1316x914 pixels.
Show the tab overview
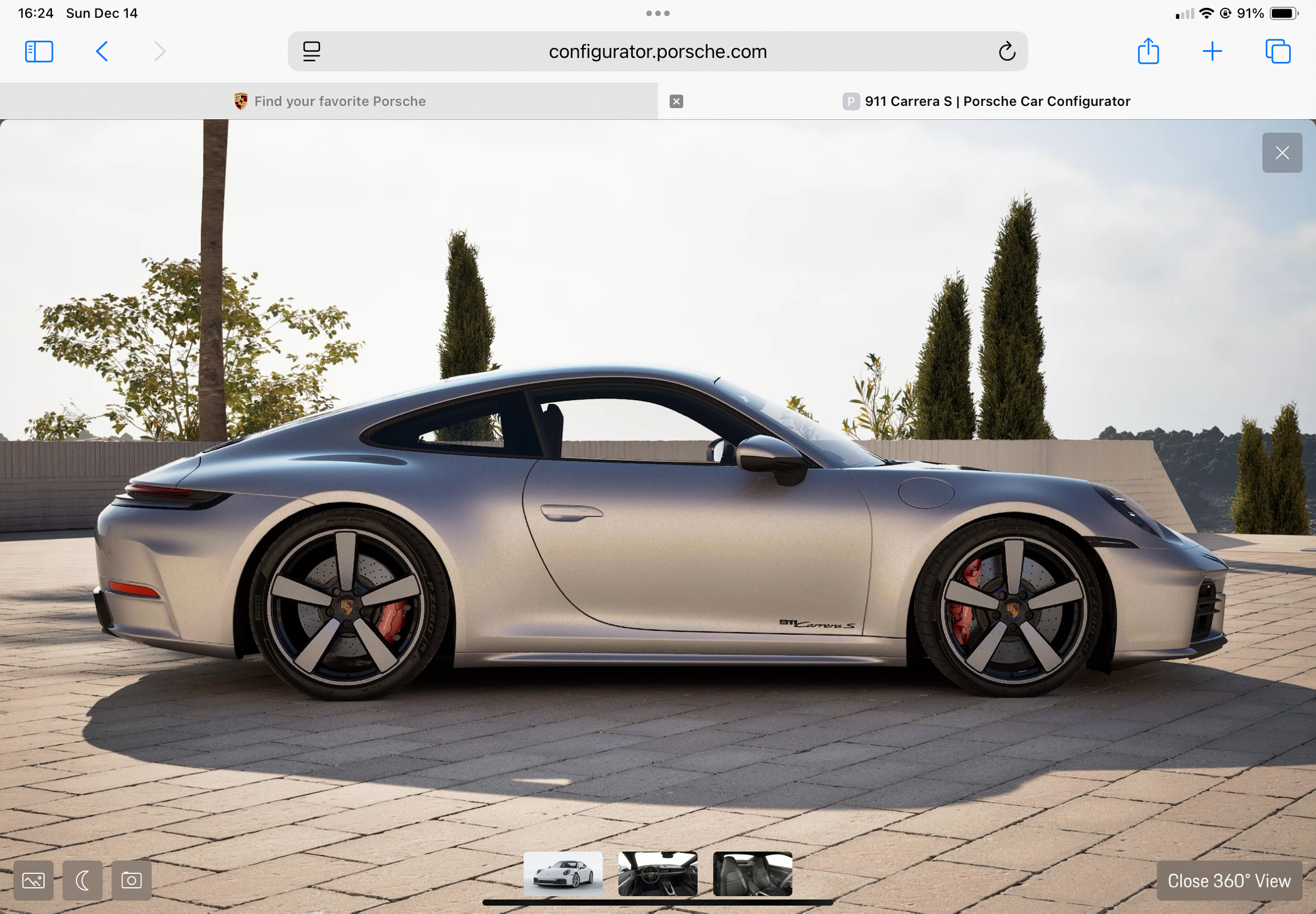point(1278,51)
